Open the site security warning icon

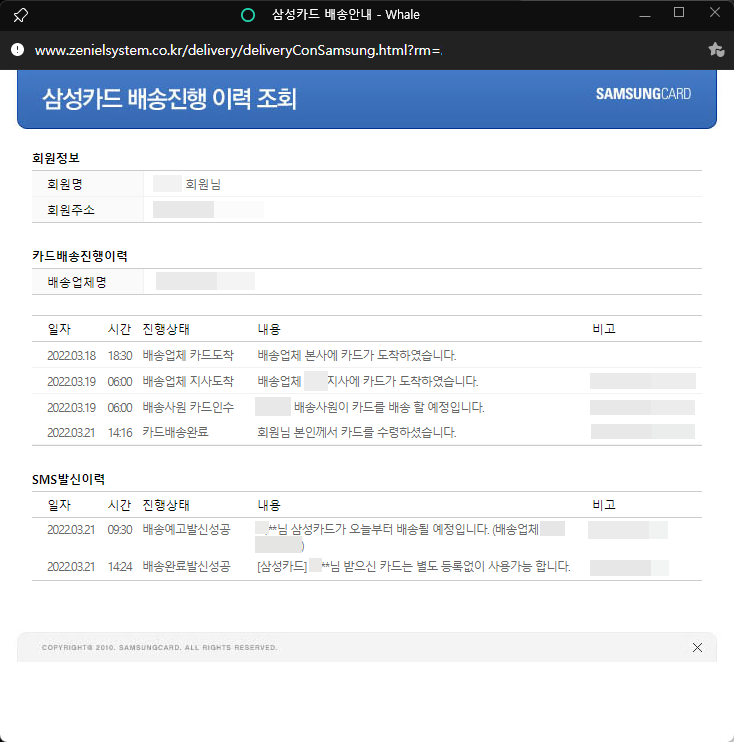18,50
